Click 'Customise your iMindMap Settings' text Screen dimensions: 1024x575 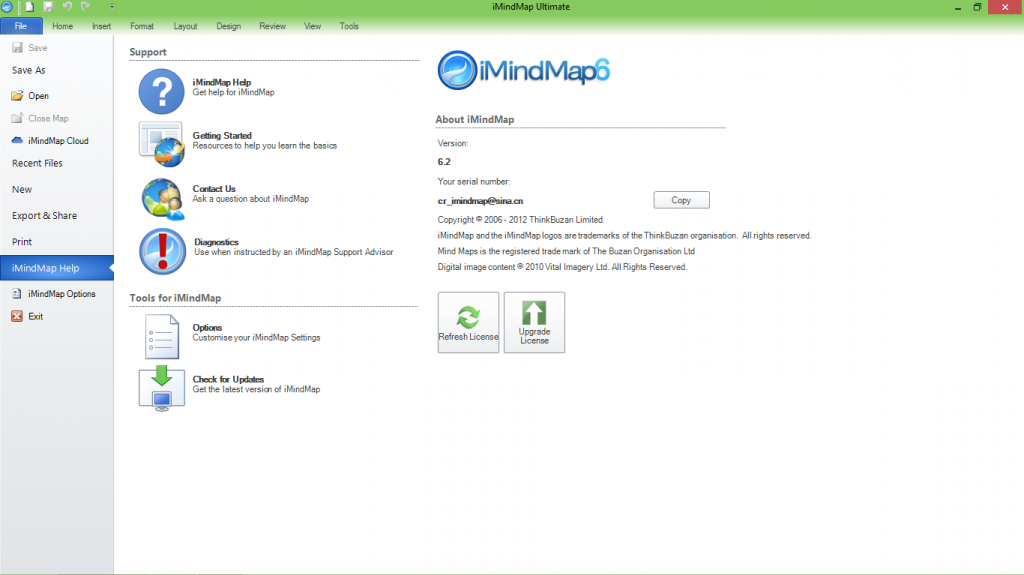(256, 338)
